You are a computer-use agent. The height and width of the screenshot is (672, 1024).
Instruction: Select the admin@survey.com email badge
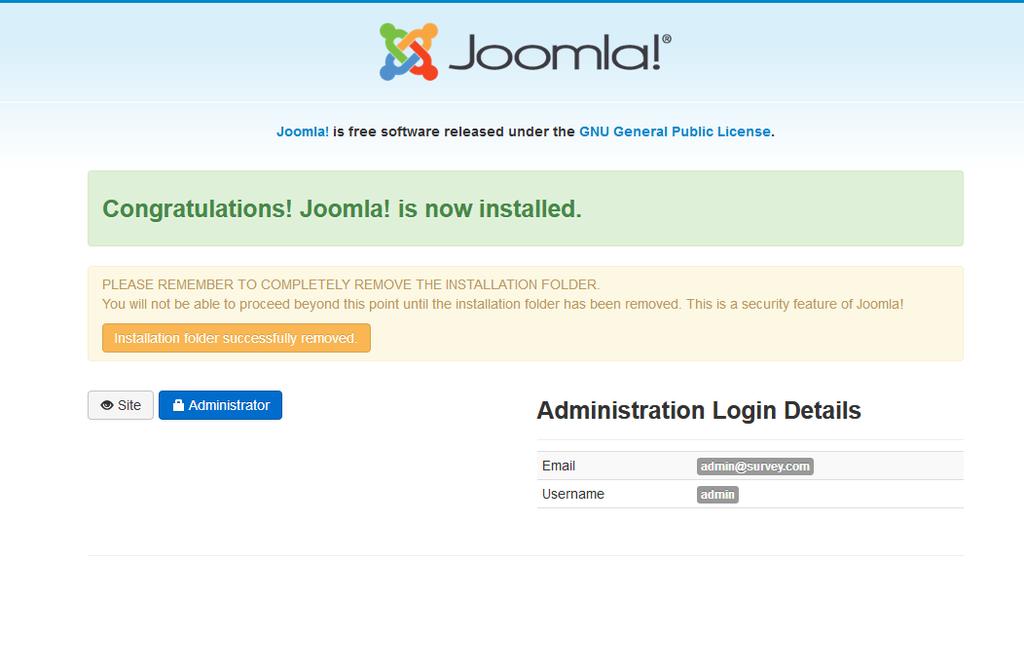755,466
